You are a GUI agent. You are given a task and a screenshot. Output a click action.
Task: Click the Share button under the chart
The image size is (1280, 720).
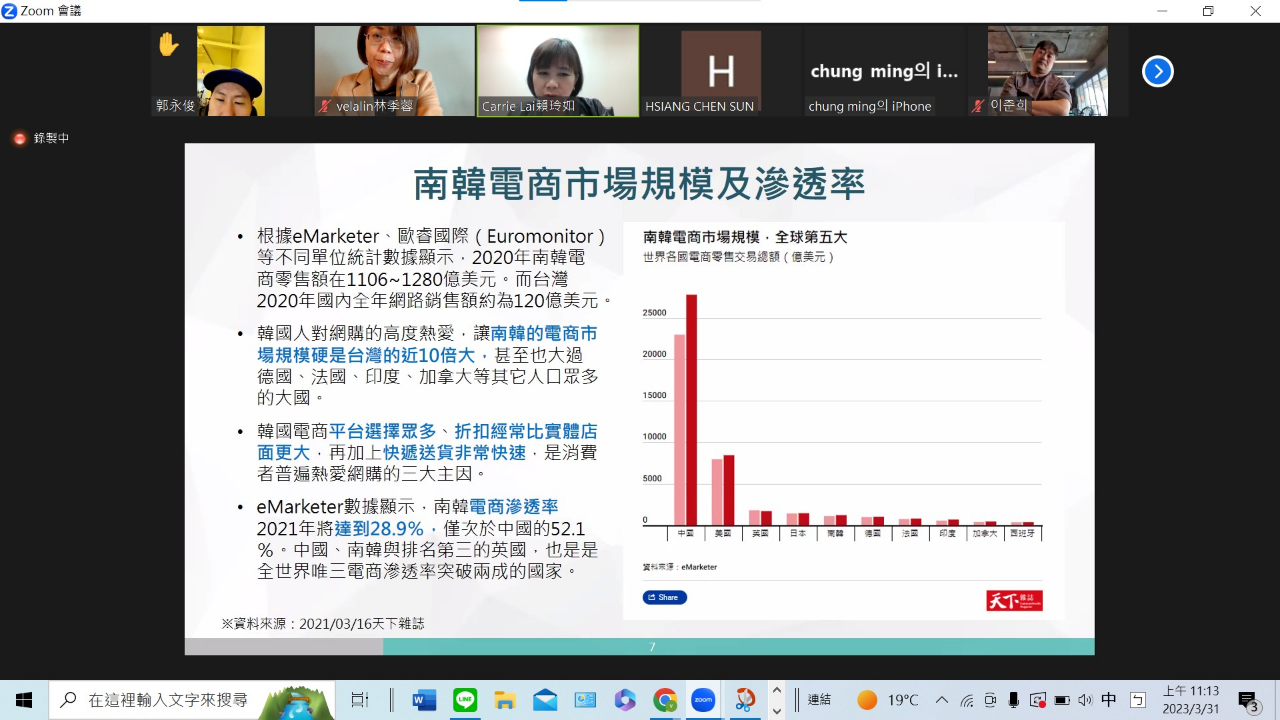(664, 597)
